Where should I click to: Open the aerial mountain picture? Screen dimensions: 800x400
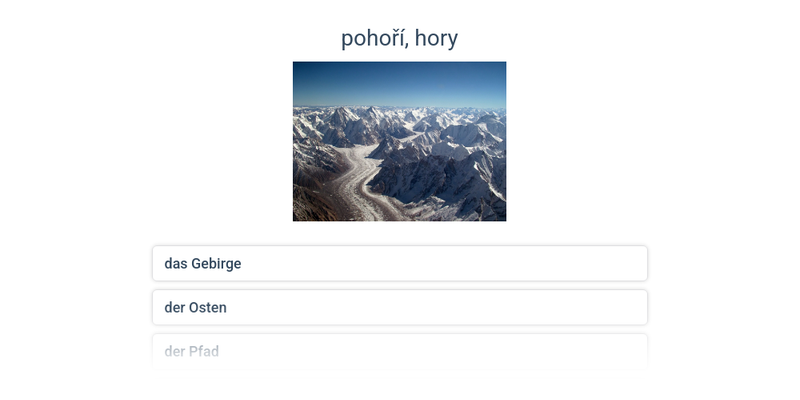pos(399,141)
